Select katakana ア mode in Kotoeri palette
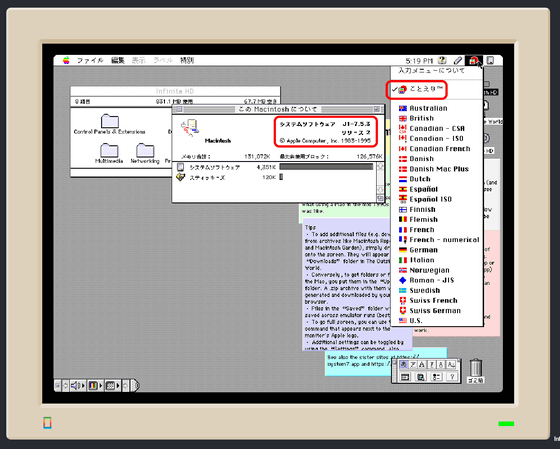Image resolution: width=560 pixels, height=449 pixels. [x=413, y=365]
